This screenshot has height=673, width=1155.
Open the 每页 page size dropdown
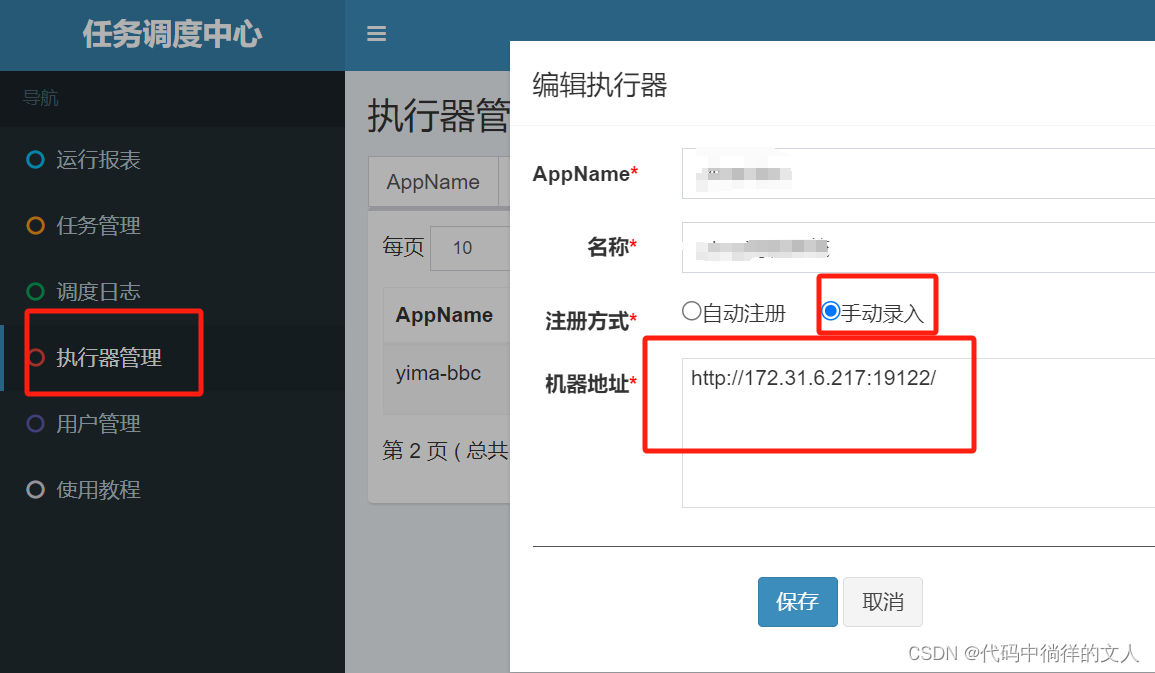(470, 248)
